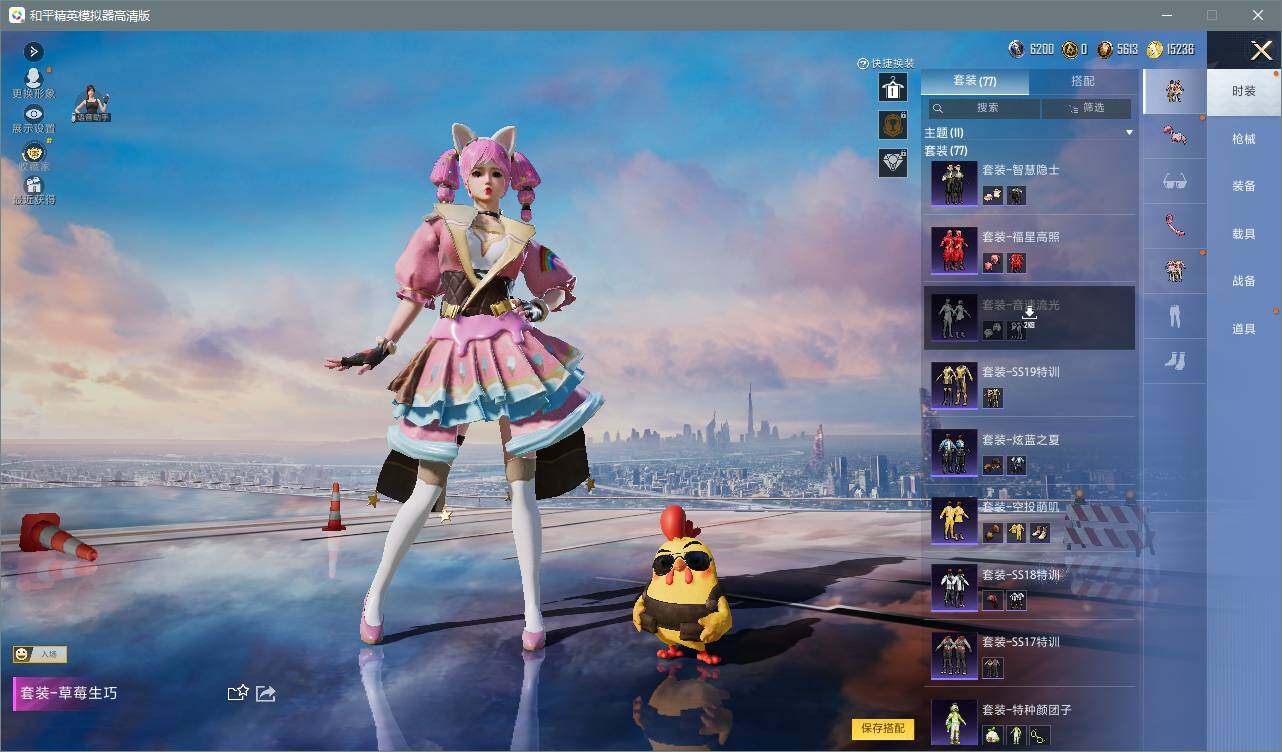This screenshot has height=752, width=1282.
Task: Open 语音助手 voice assistant avatar
Action: (91, 104)
